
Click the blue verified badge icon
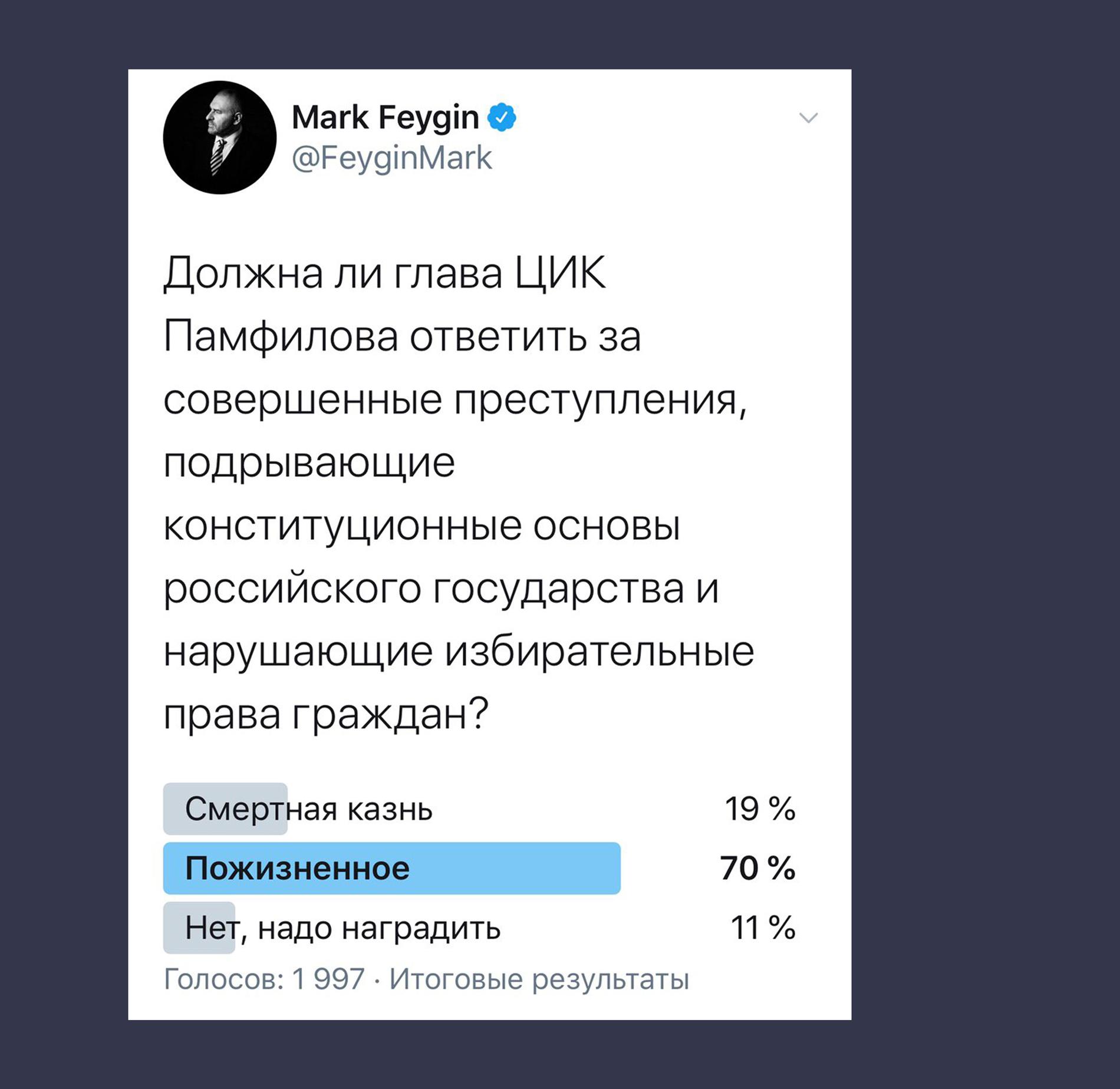coord(502,117)
